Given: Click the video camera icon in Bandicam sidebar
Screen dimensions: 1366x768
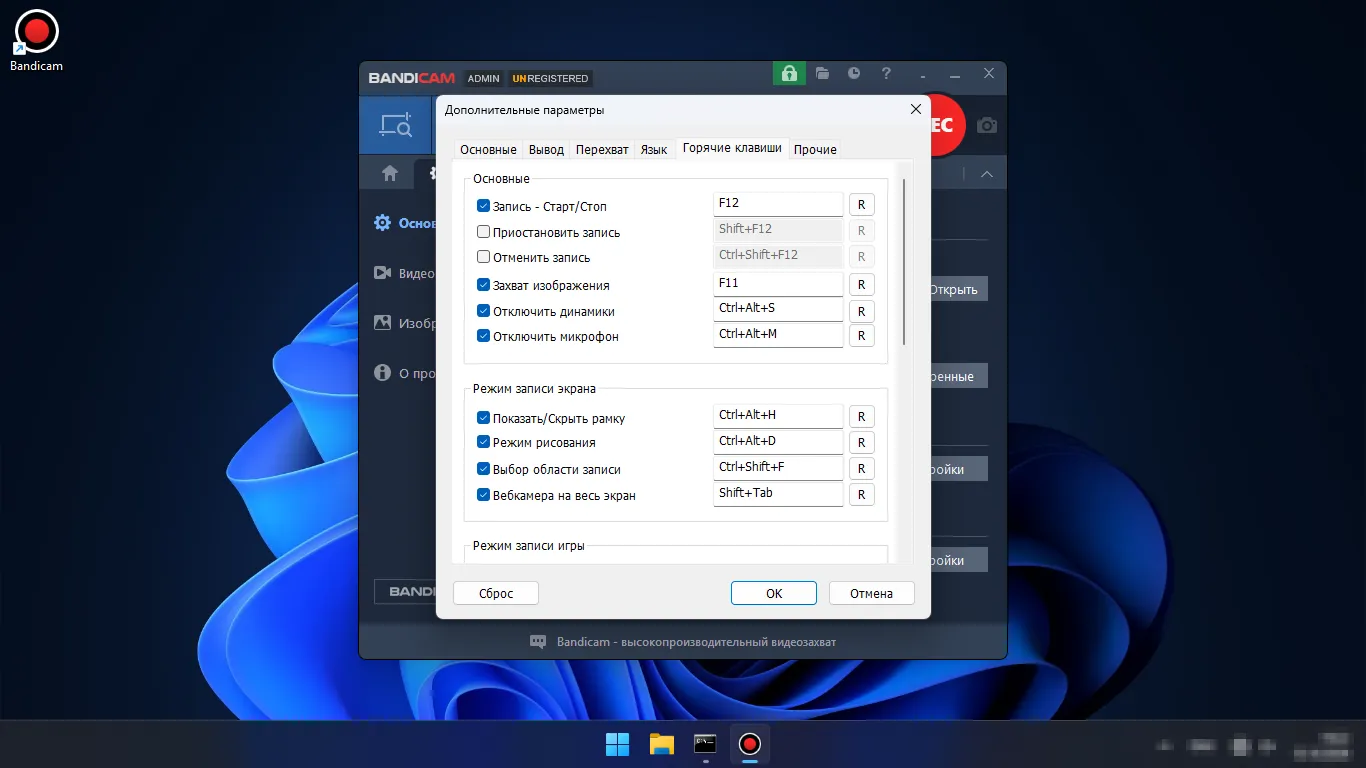Looking at the screenshot, I should tap(382, 273).
